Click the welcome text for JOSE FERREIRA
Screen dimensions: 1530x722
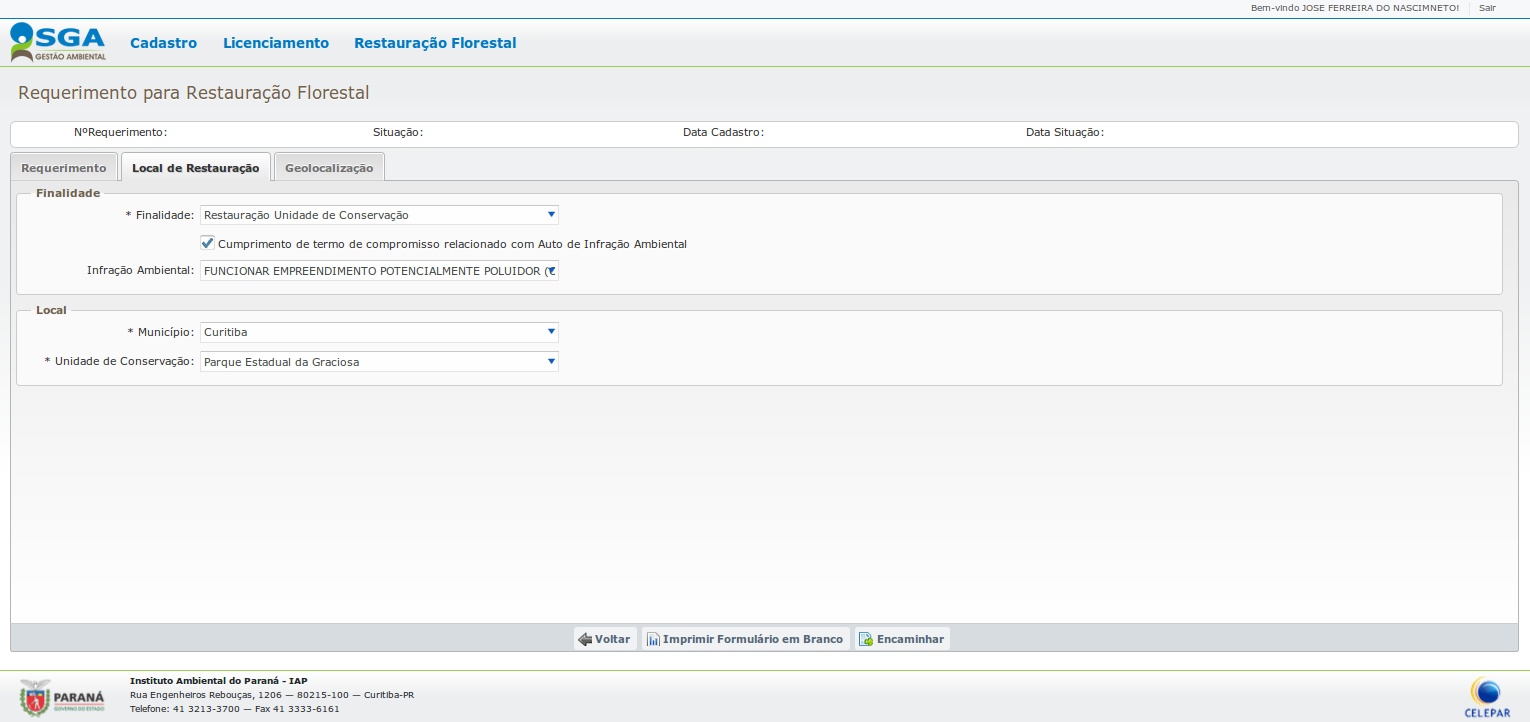pos(1355,8)
